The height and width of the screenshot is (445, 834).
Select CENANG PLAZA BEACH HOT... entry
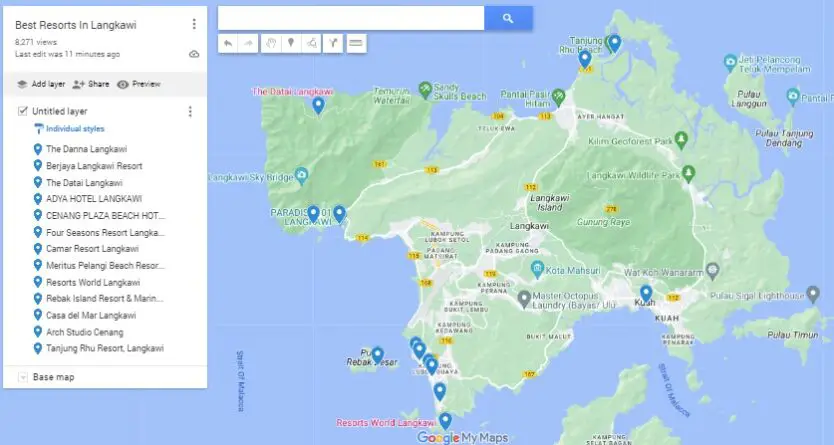pos(105,215)
